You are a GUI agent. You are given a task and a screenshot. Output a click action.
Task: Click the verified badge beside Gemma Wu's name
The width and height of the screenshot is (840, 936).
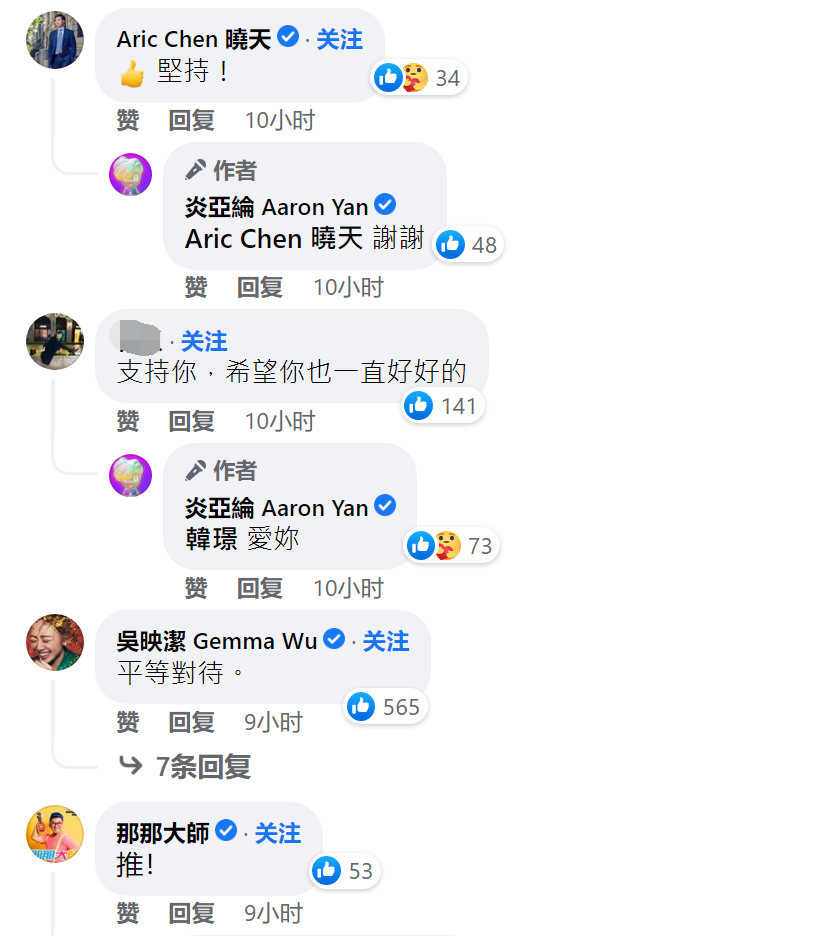[334, 639]
